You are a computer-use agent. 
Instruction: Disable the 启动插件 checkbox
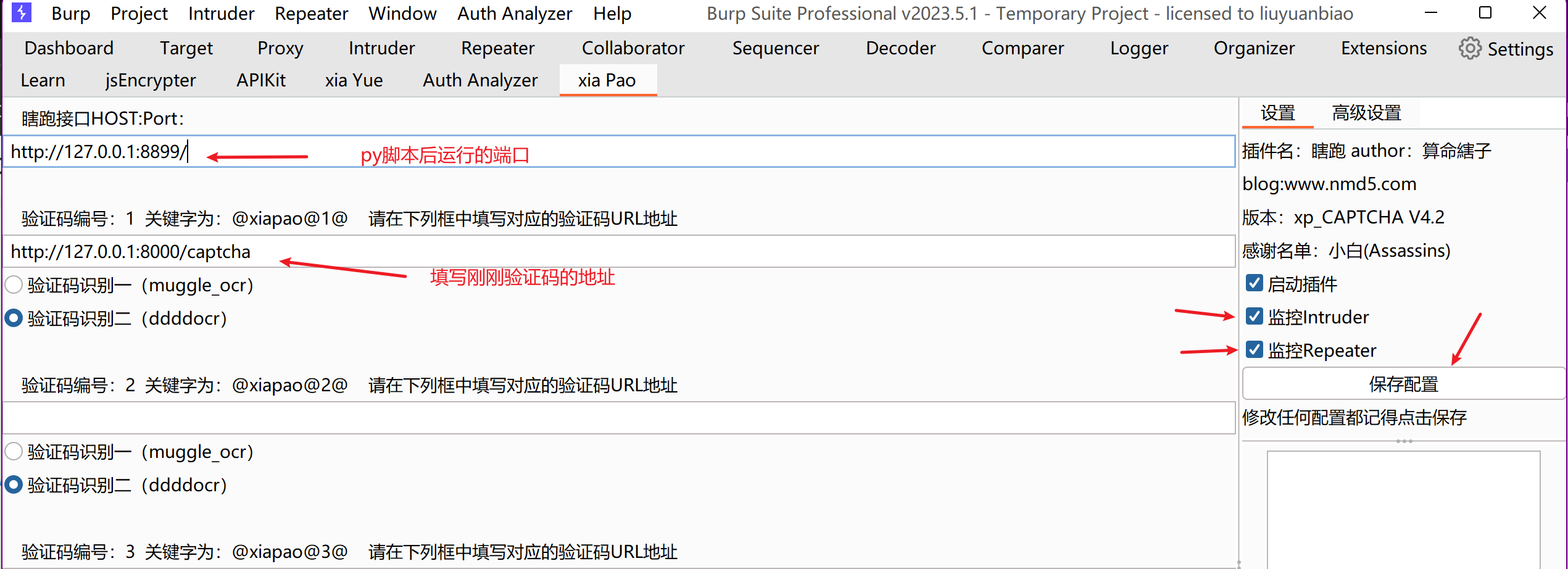point(1254,283)
